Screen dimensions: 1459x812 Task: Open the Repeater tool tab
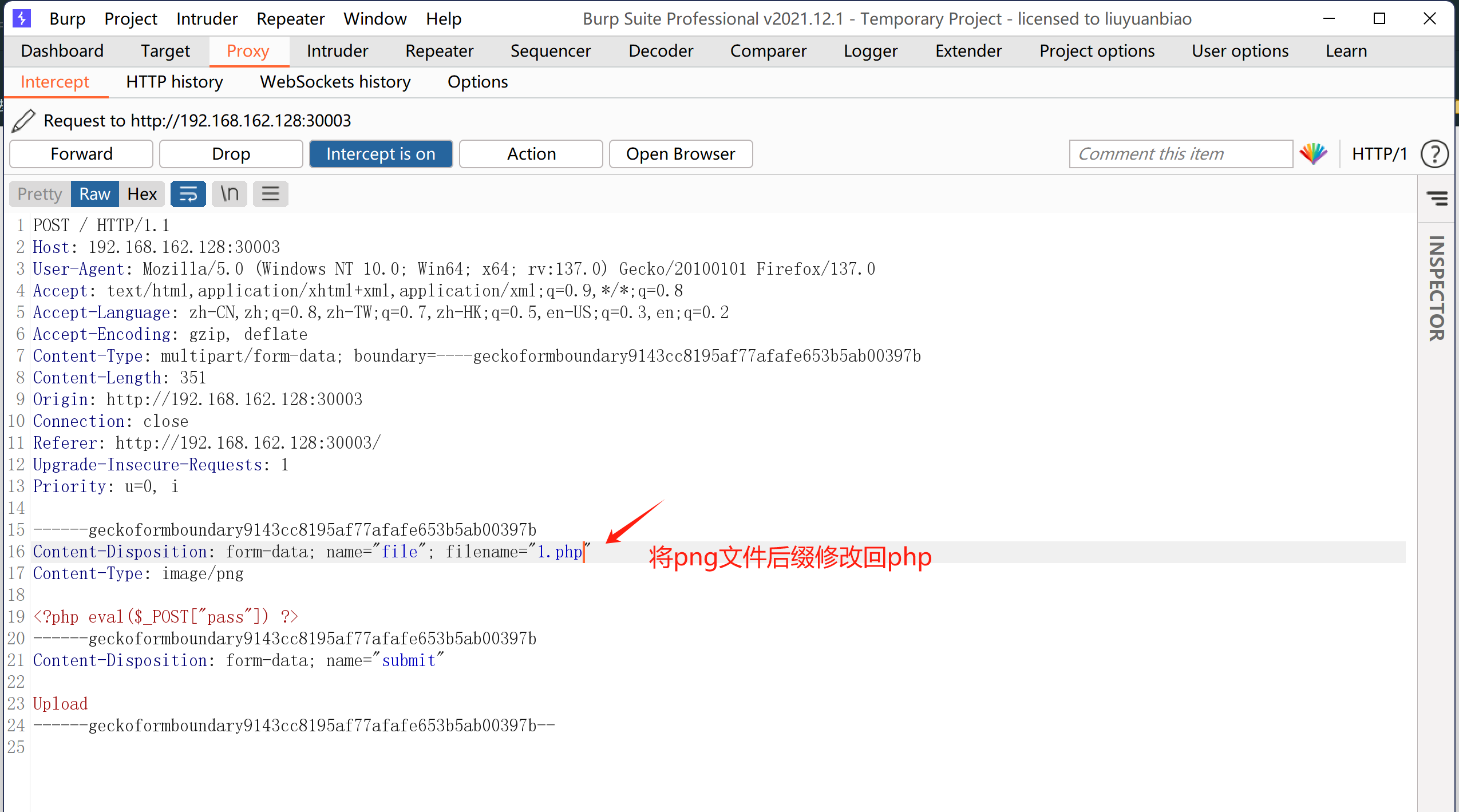point(439,51)
